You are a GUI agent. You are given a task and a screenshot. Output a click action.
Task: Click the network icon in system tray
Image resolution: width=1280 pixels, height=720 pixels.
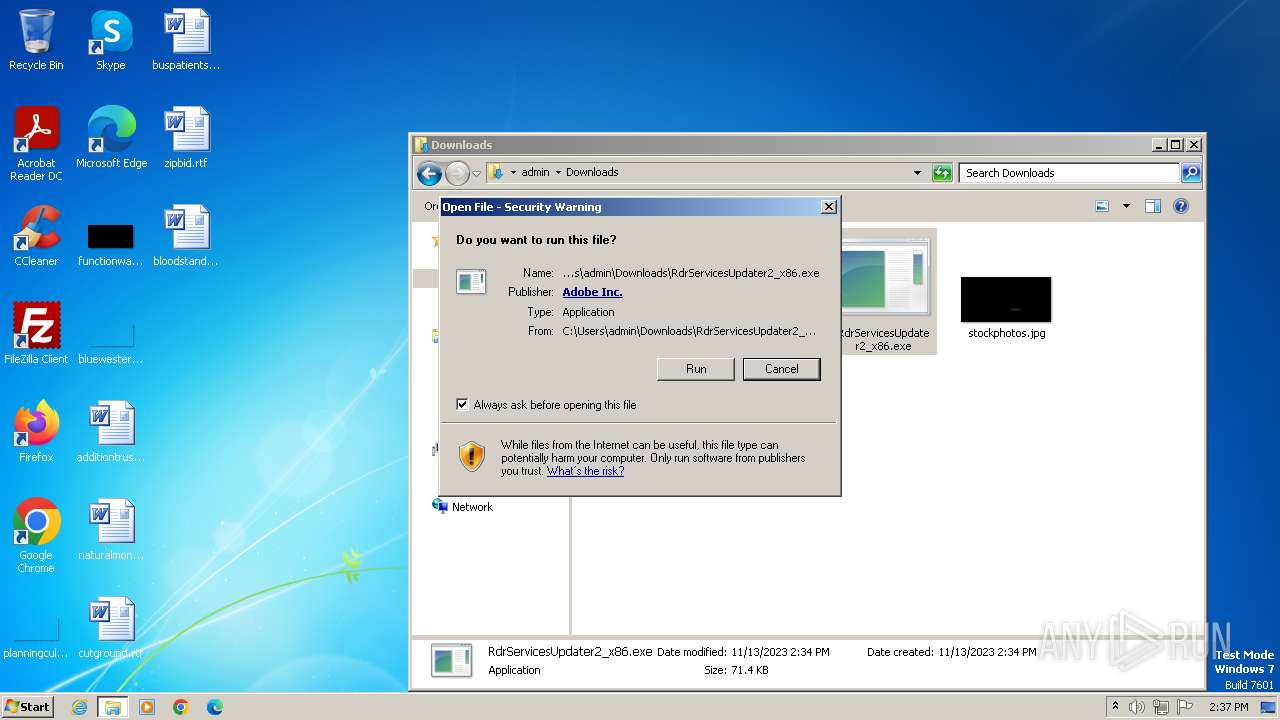tap(1161, 707)
